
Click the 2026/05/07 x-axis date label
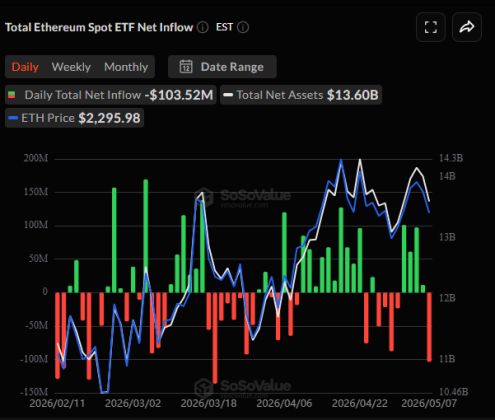click(429, 403)
